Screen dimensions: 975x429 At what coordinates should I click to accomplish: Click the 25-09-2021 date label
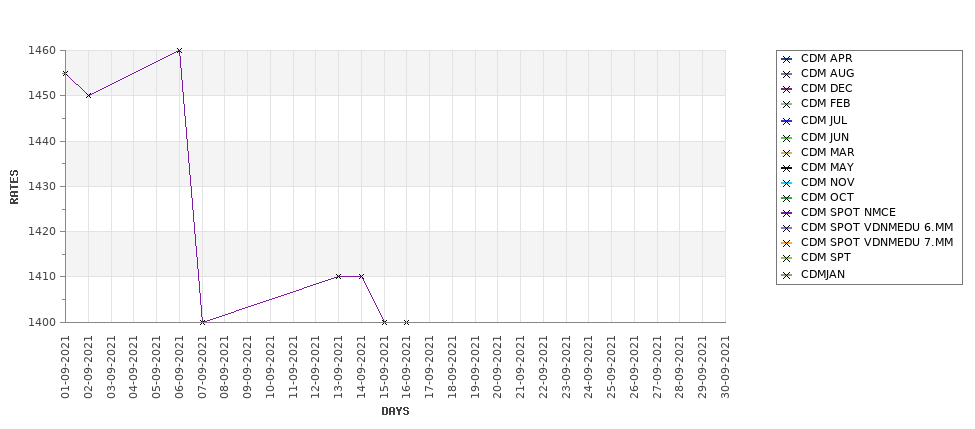(611, 367)
